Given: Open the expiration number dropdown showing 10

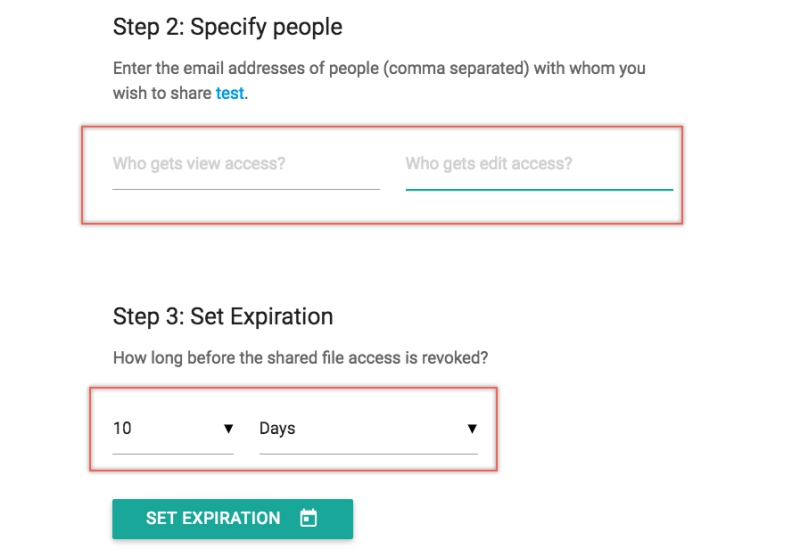Looking at the screenshot, I should coord(172,428).
